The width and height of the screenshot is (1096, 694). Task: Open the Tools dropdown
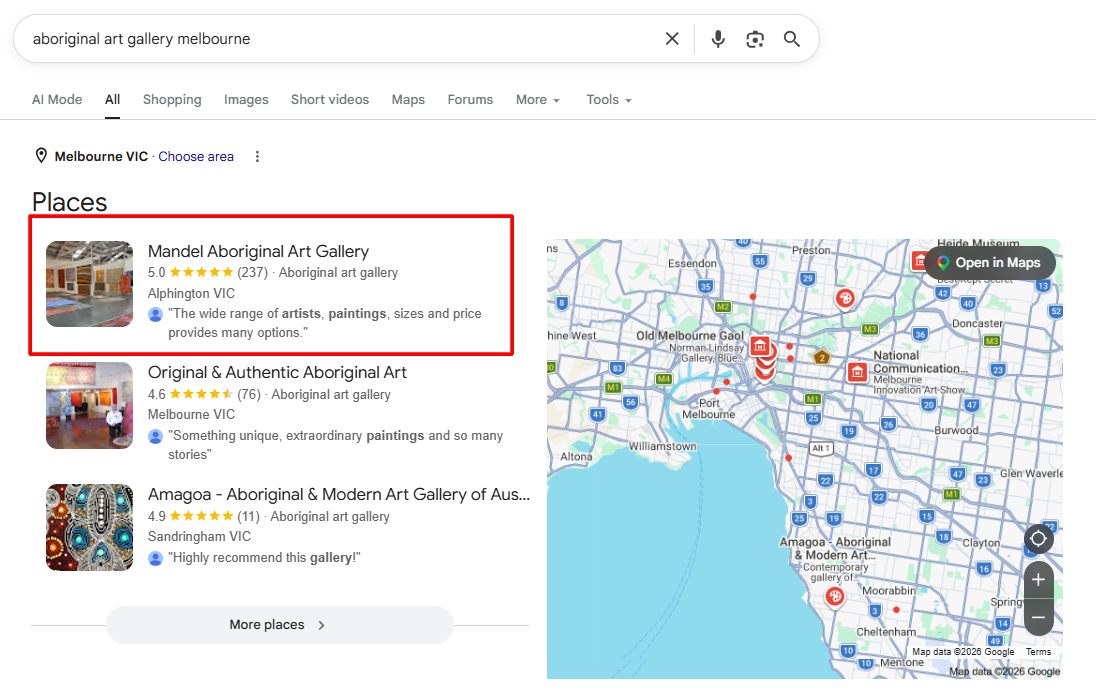(609, 100)
